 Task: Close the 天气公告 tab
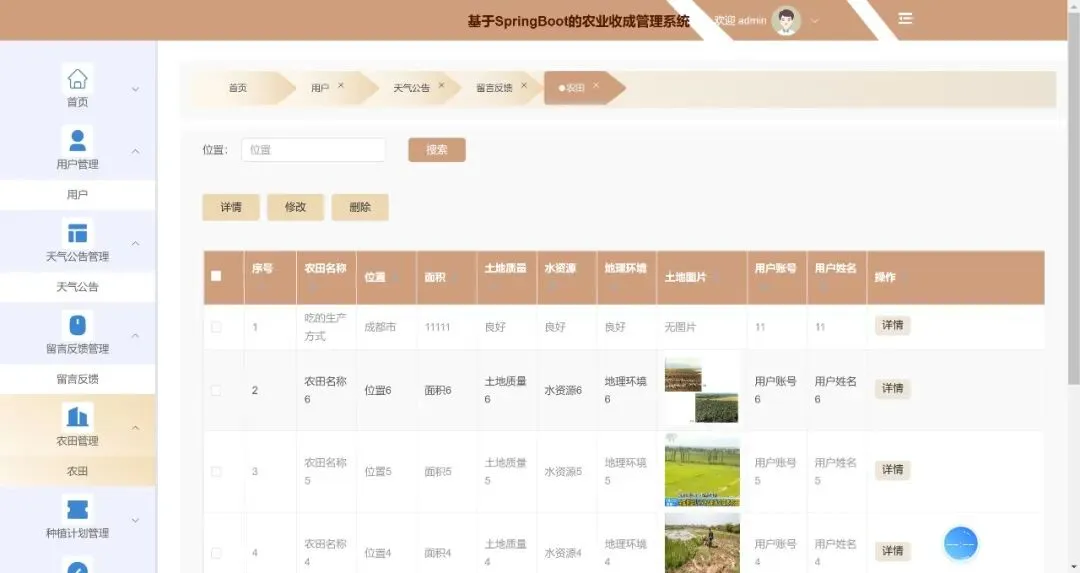pyautogui.click(x=442, y=85)
